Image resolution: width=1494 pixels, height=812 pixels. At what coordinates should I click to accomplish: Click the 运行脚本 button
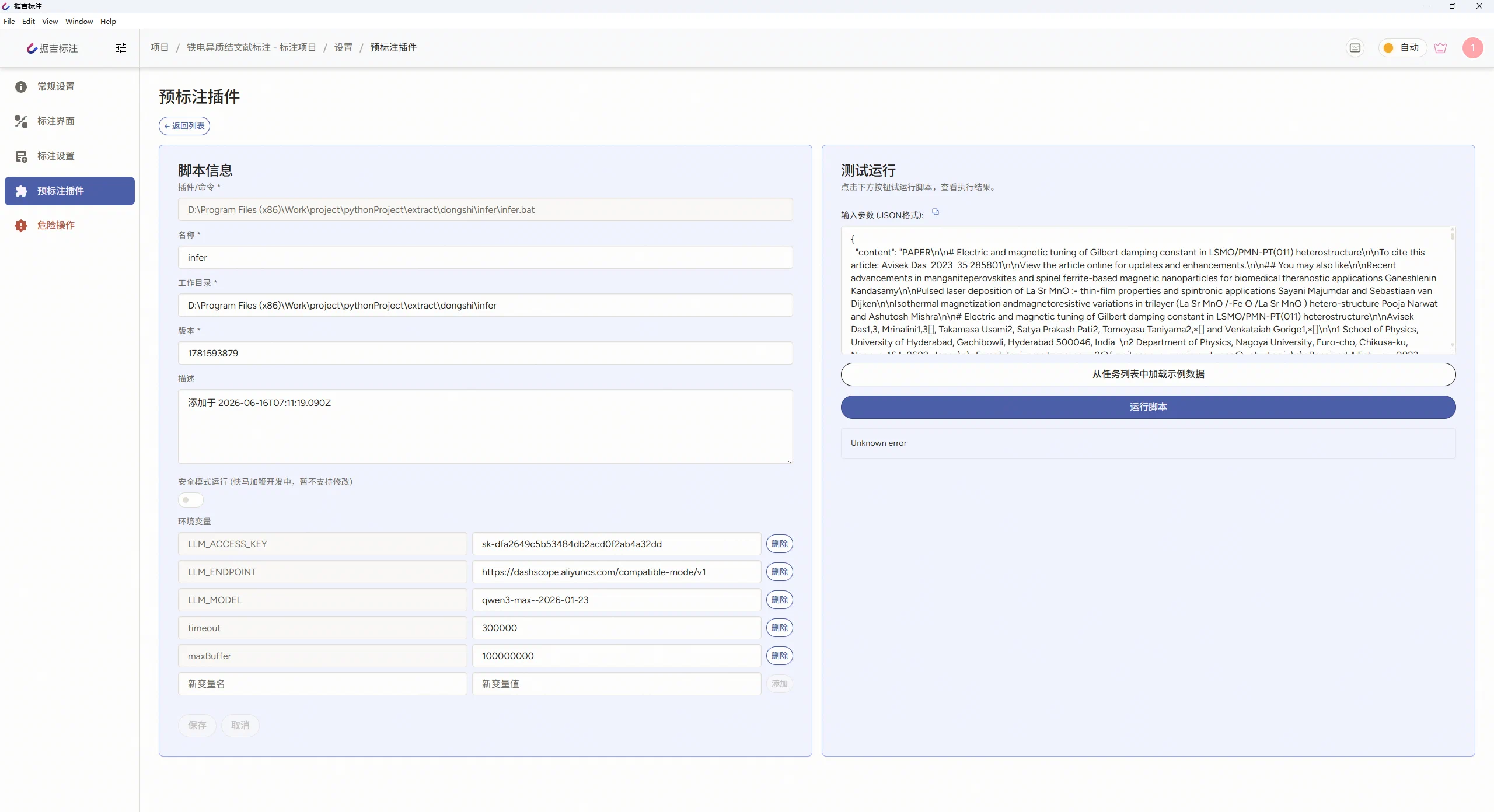coord(1148,407)
